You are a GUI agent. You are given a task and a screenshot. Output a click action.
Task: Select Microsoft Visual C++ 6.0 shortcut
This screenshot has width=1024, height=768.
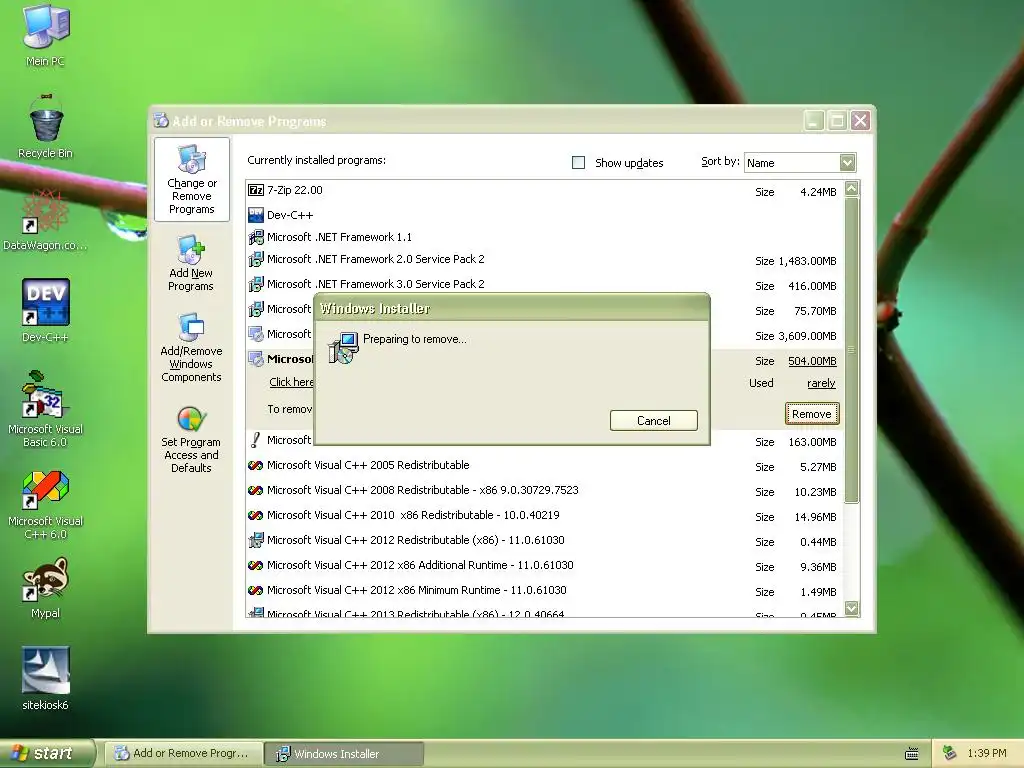46,490
